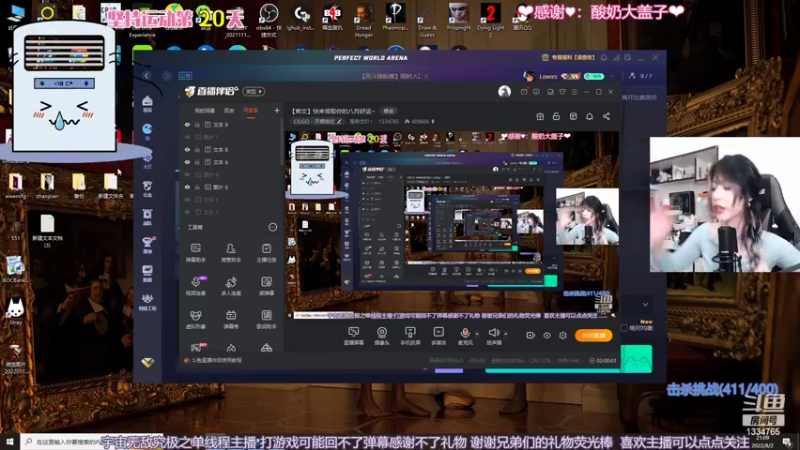This screenshot has width=800, height=450.
Task: Open the 视频连麦 video co-stream tool
Action: (x=195, y=286)
